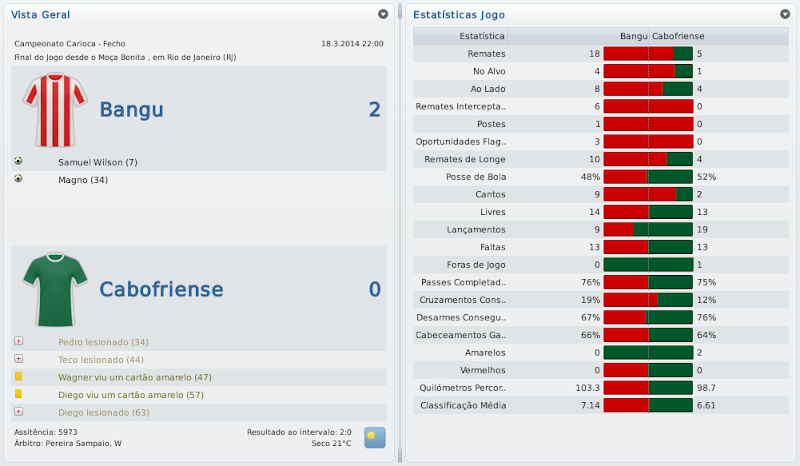The height and width of the screenshot is (466, 800).
Task: Open the Cabofriense team name link
Action: click(x=161, y=290)
